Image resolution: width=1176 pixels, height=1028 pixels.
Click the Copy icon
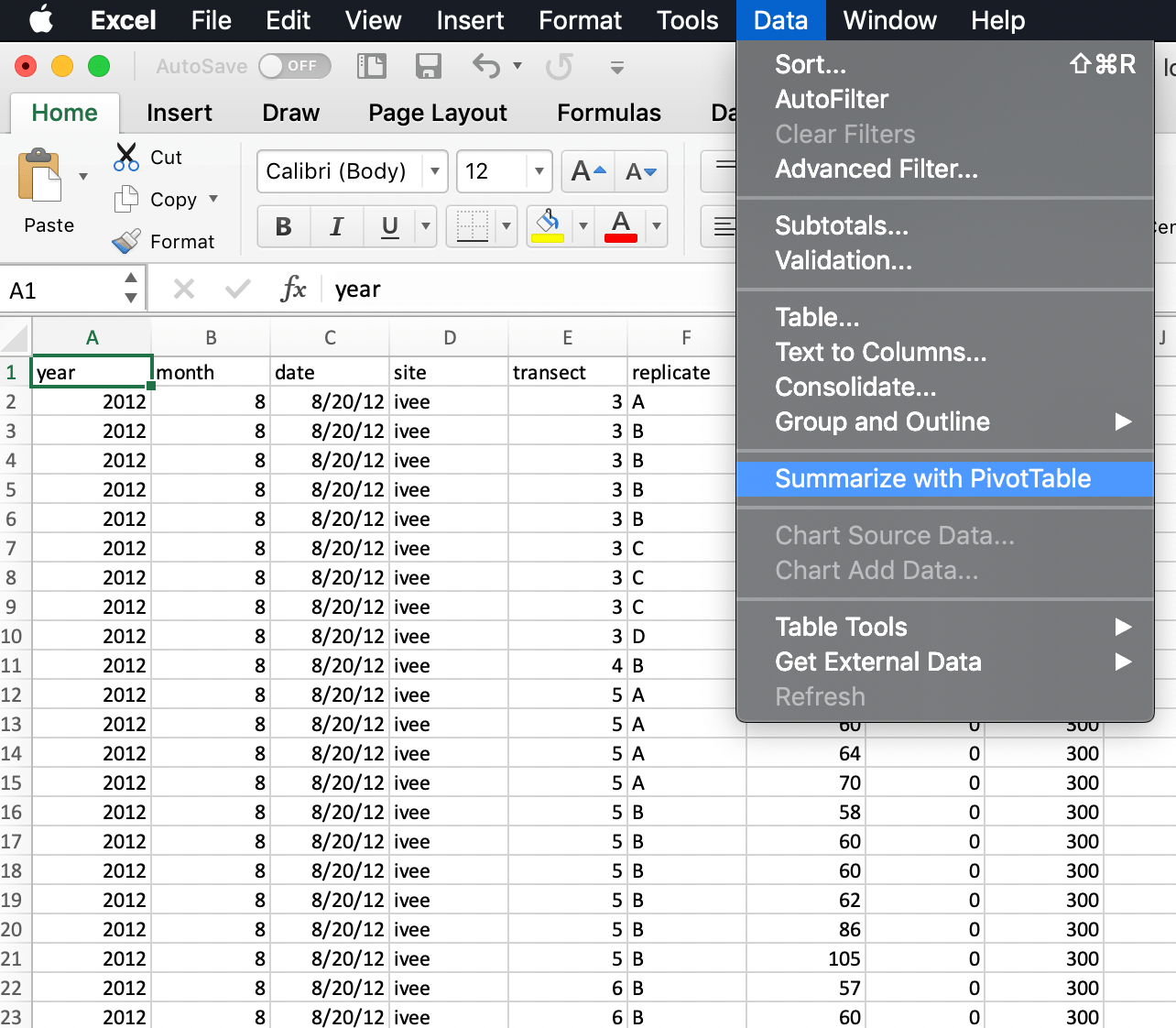[125, 199]
